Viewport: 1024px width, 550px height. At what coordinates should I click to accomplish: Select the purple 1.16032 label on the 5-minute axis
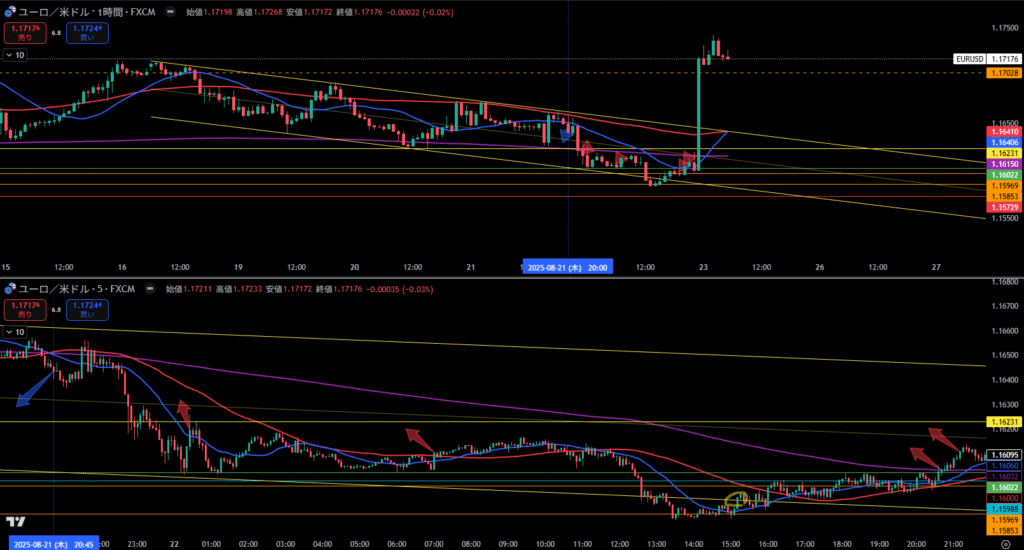pyautogui.click(x=1004, y=477)
